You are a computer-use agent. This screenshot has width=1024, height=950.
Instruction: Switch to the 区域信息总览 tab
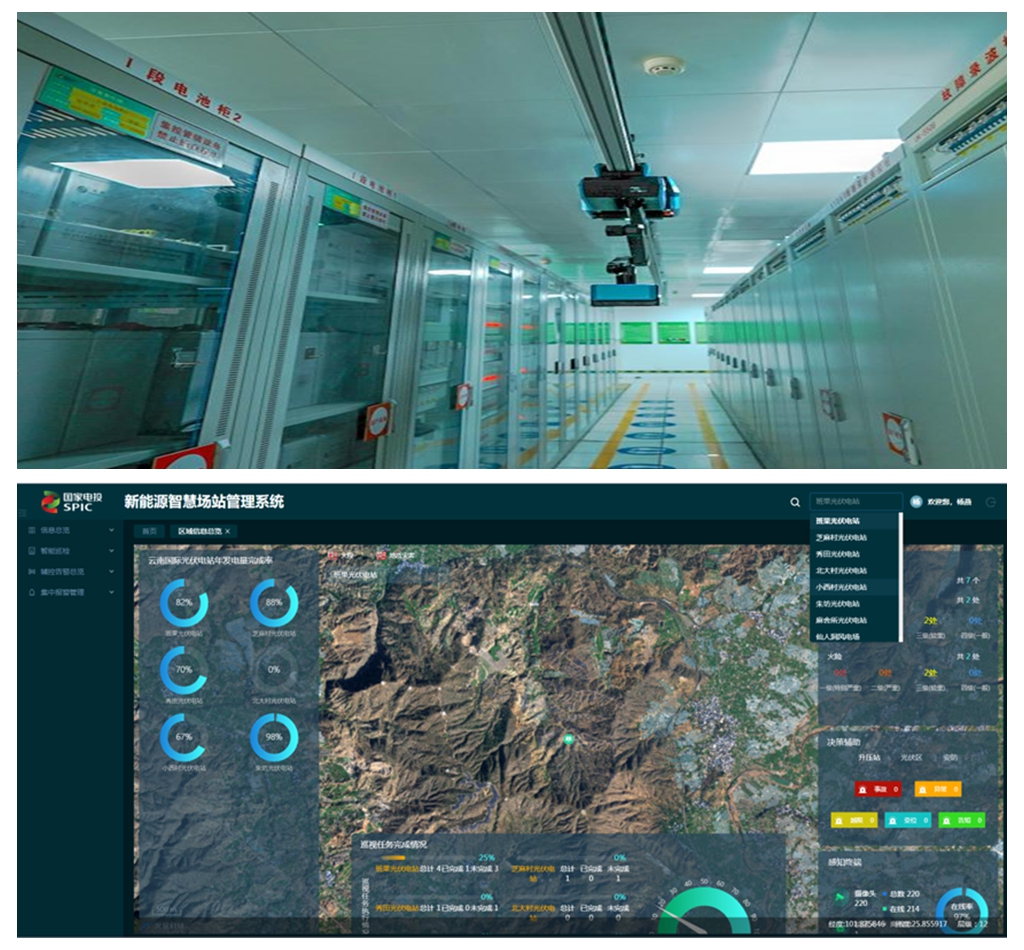(204, 531)
